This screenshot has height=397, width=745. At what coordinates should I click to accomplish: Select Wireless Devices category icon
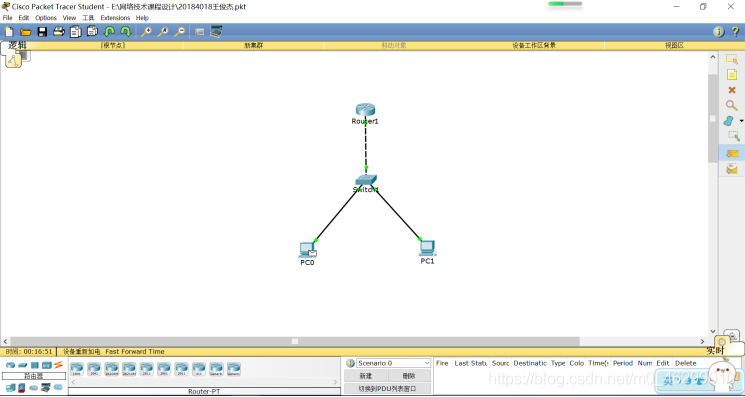pyautogui.click(x=47, y=365)
